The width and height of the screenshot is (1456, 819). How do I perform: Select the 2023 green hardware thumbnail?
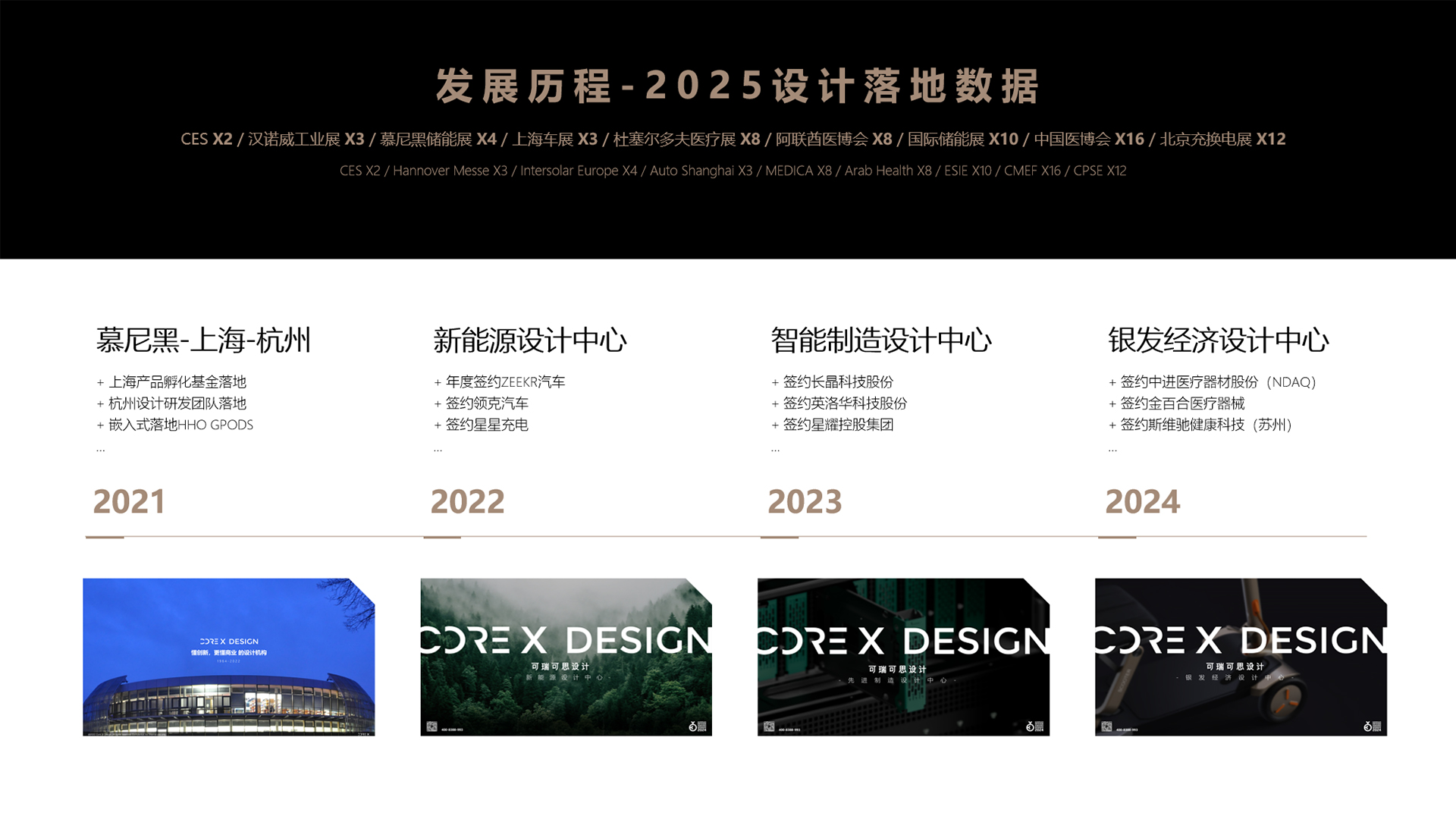903,657
